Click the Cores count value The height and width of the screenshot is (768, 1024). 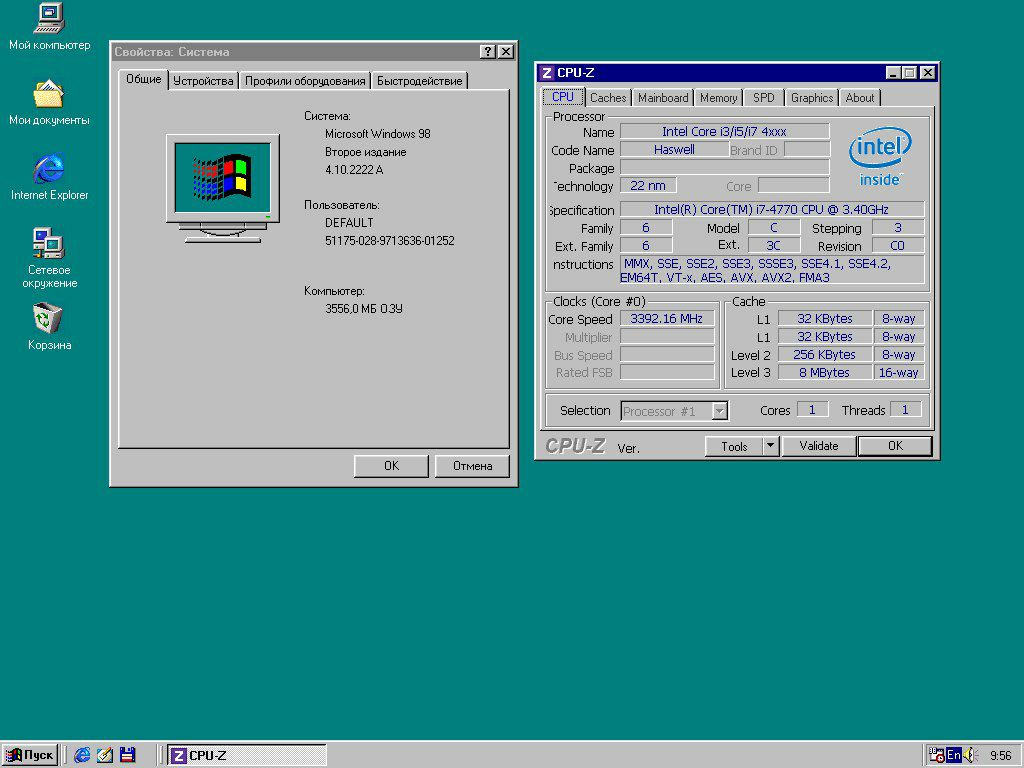(x=812, y=409)
